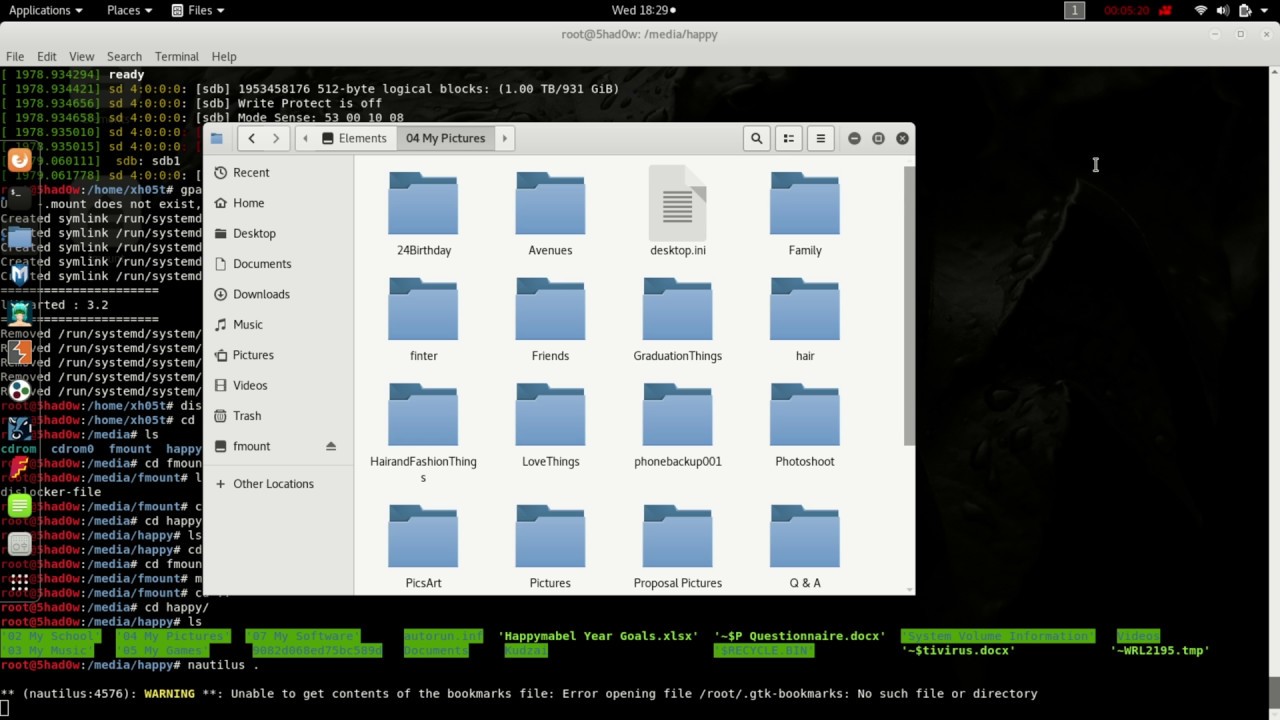Expand path bar to the right

(x=504, y=138)
